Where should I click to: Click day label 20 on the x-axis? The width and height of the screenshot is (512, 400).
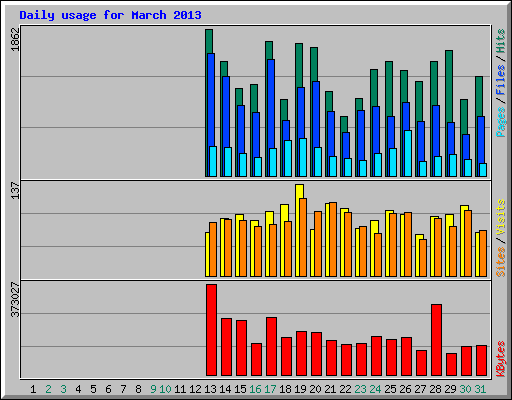(315, 389)
